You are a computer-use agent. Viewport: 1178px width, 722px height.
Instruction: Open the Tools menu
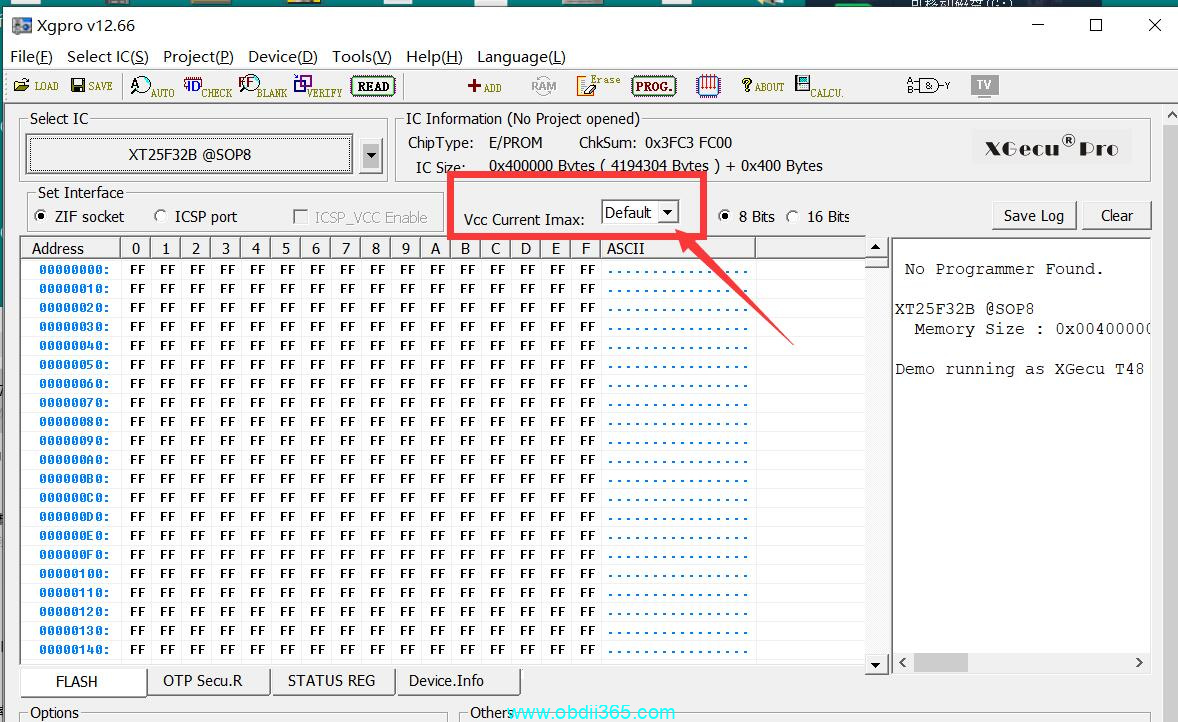click(x=361, y=56)
